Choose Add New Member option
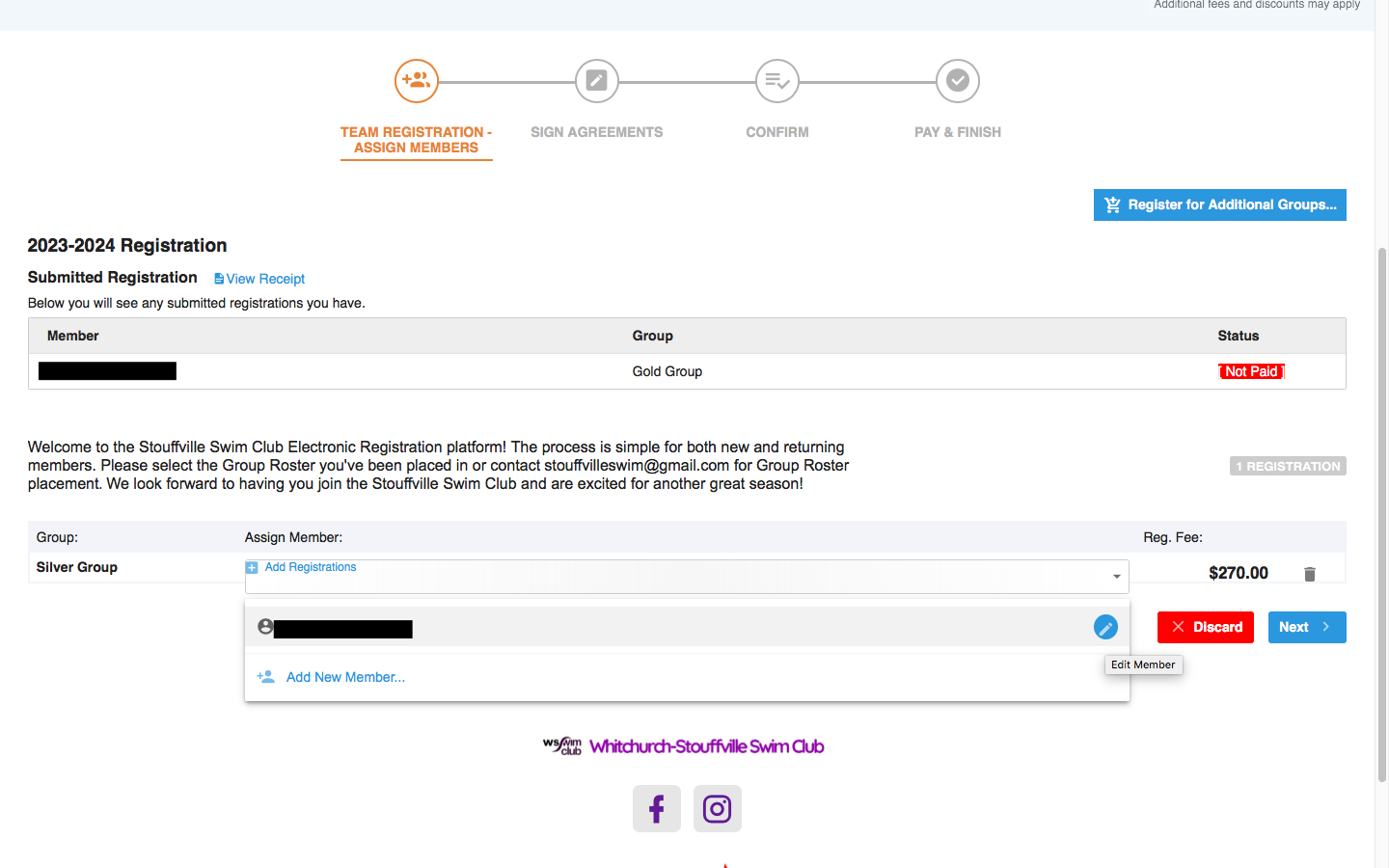 click(344, 677)
